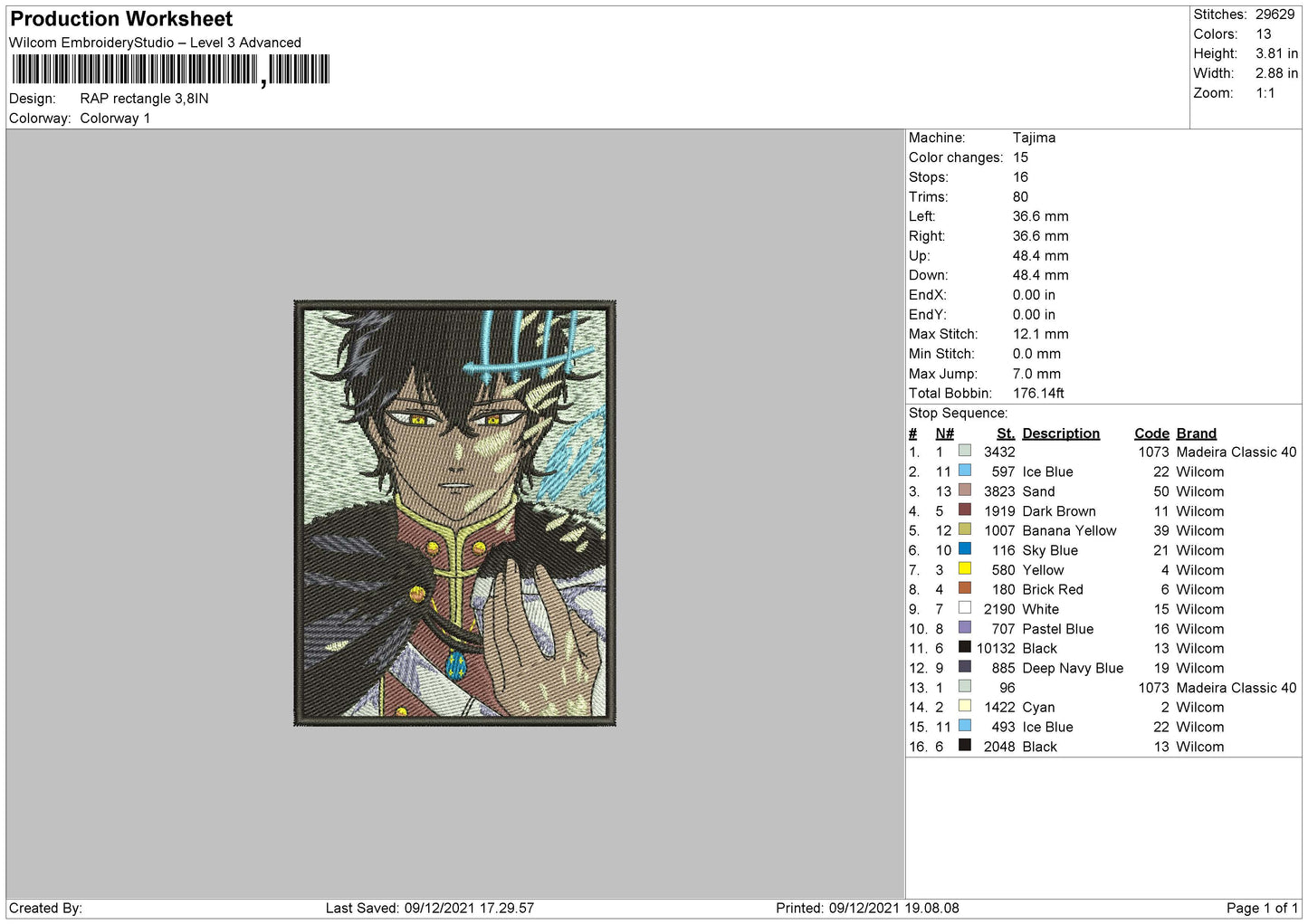Select the colorway value 'Colorway 1'
This screenshot has height=924, width=1308.
115,119
